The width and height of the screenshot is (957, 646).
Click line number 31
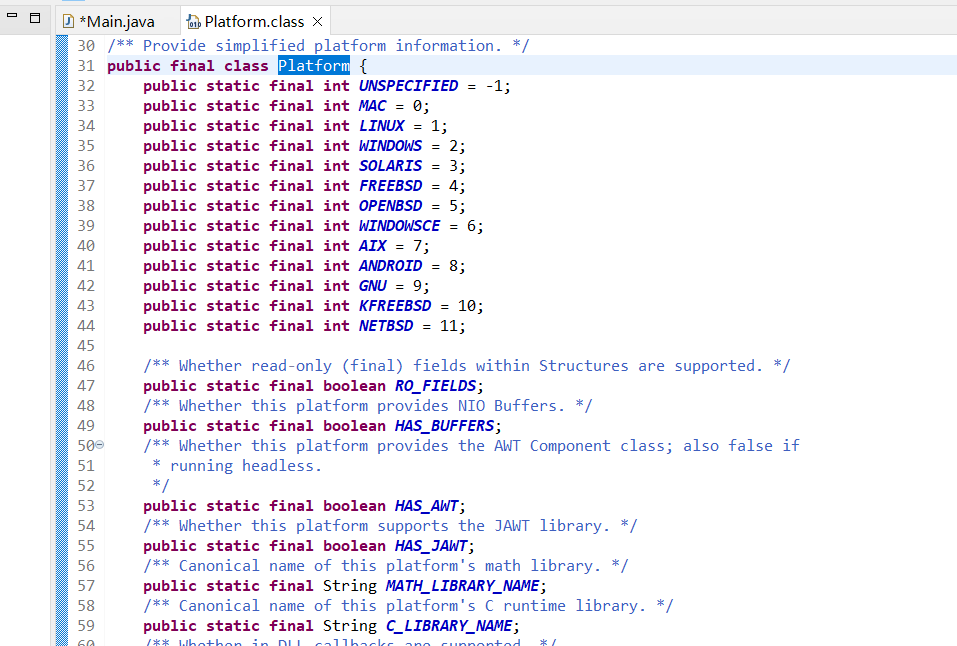(x=86, y=65)
